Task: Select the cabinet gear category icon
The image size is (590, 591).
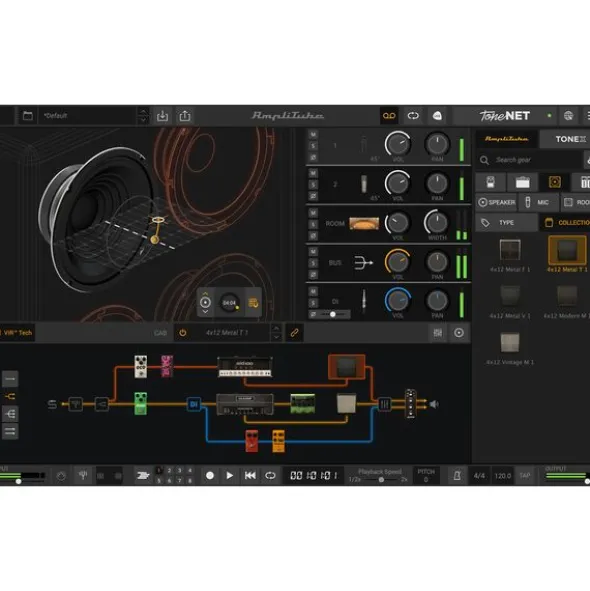Action: (x=555, y=182)
